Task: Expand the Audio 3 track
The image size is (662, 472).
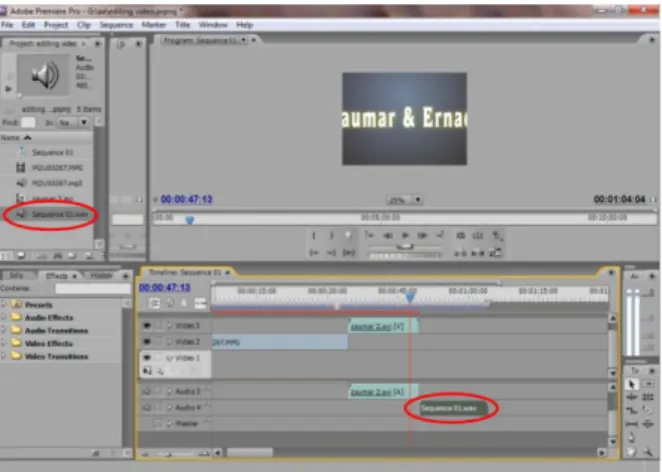Action: tap(169, 391)
